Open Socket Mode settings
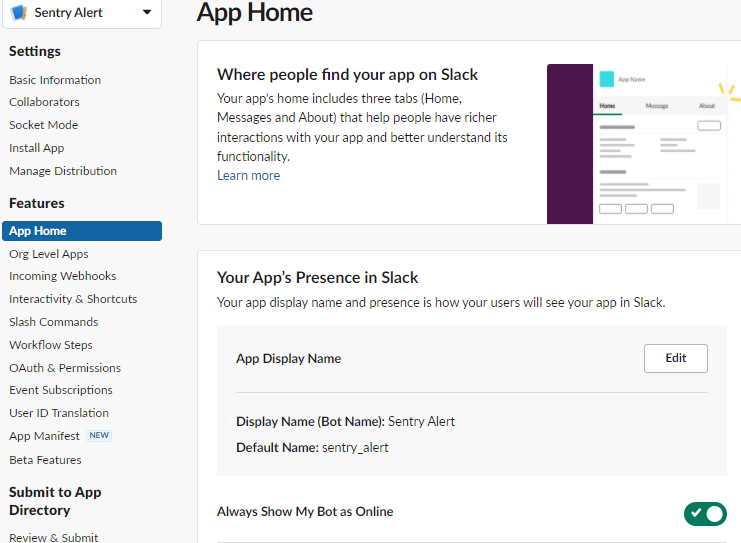This screenshot has height=543, width=741. pos(43,125)
